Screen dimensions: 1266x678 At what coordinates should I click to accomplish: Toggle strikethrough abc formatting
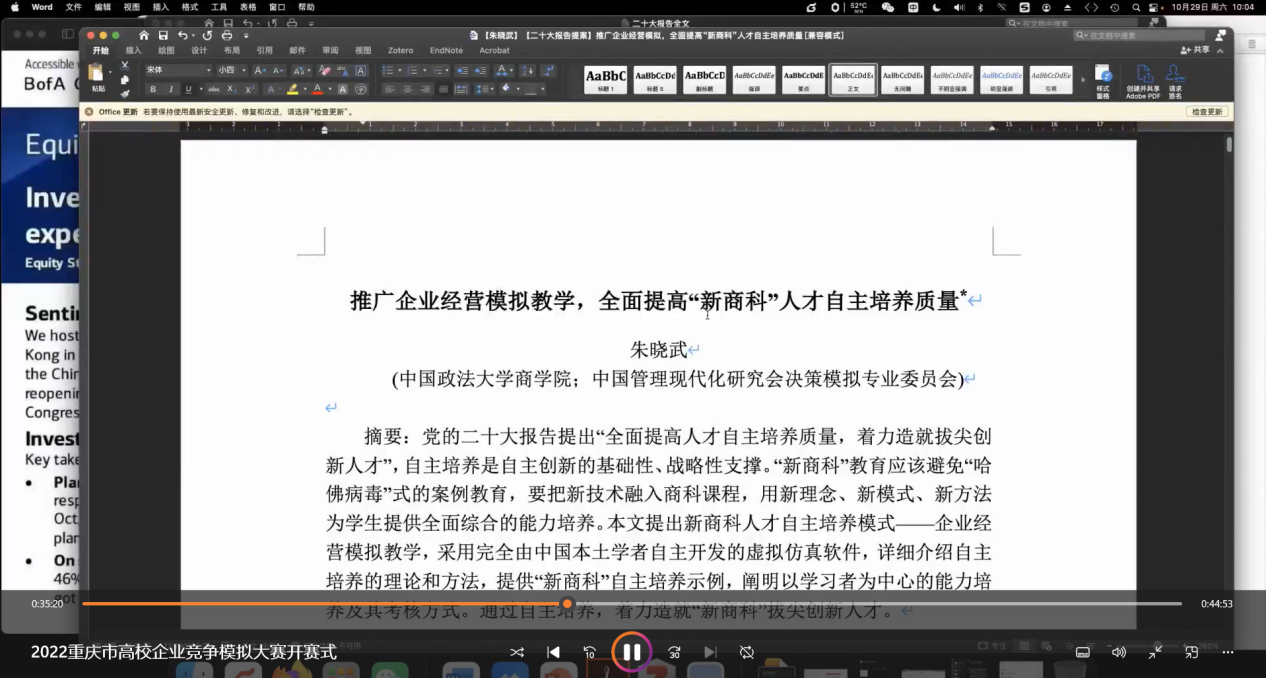tap(214, 89)
